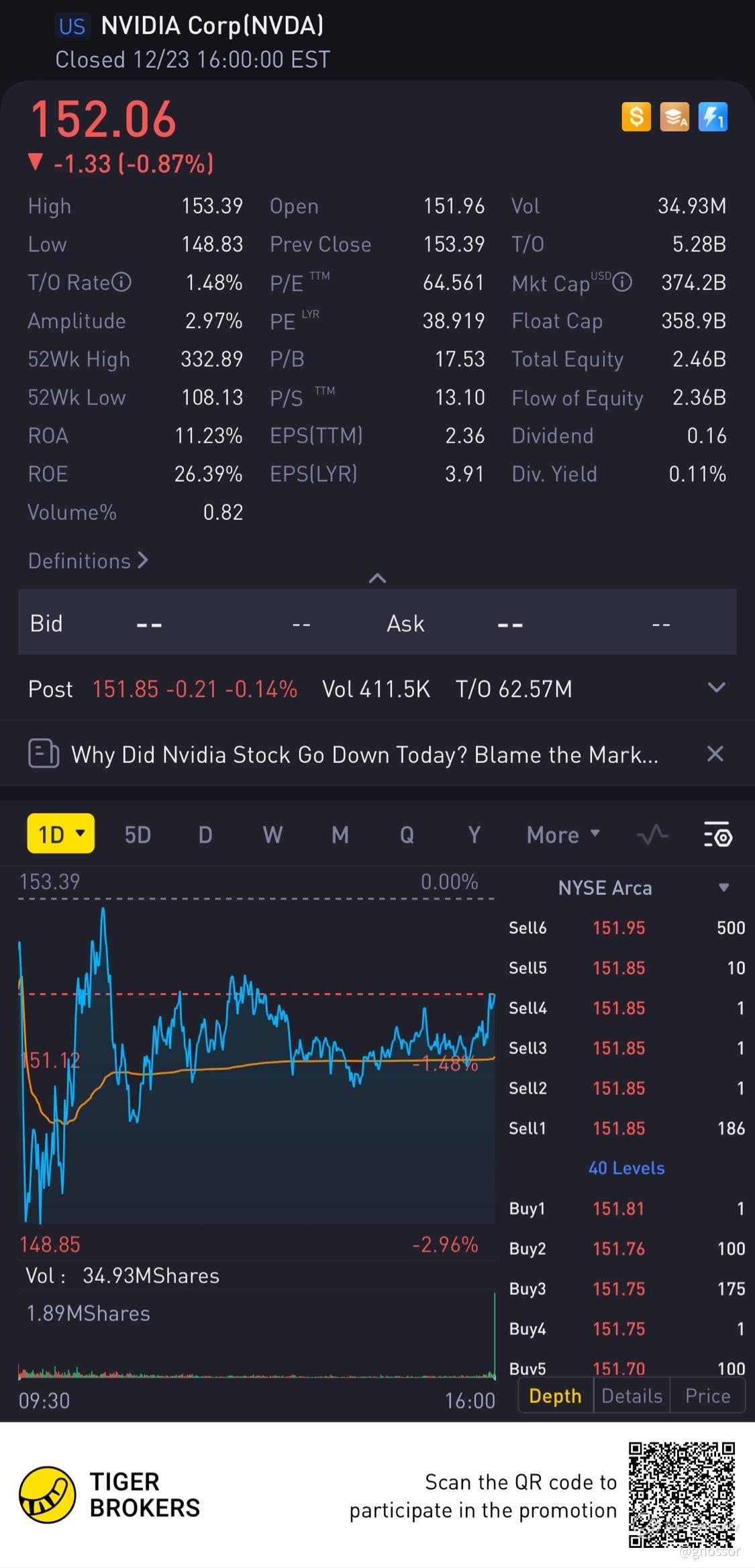Collapse the stock statistics panel
Image resolution: width=755 pixels, height=1568 pixels.
(x=377, y=578)
